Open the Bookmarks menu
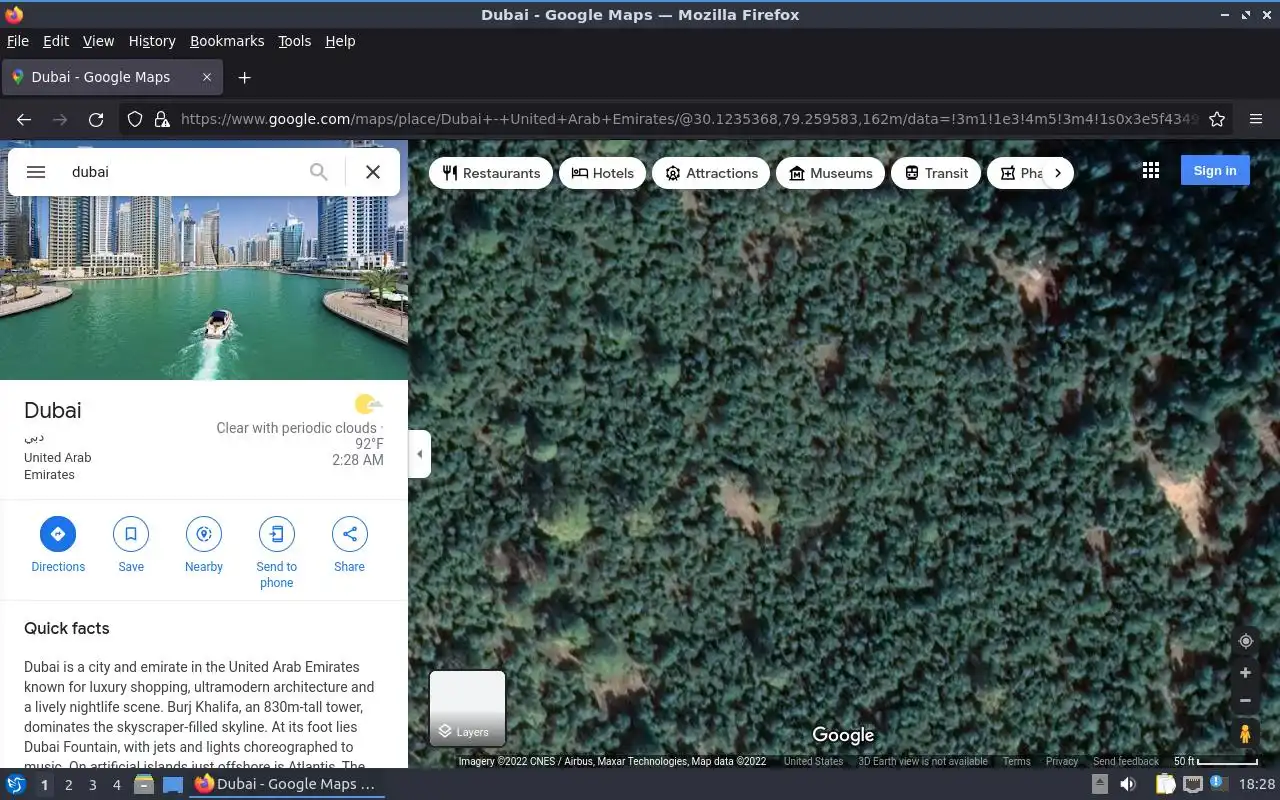Image resolution: width=1280 pixels, height=800 pixels. pyautogui.click(x=227, y=41)
